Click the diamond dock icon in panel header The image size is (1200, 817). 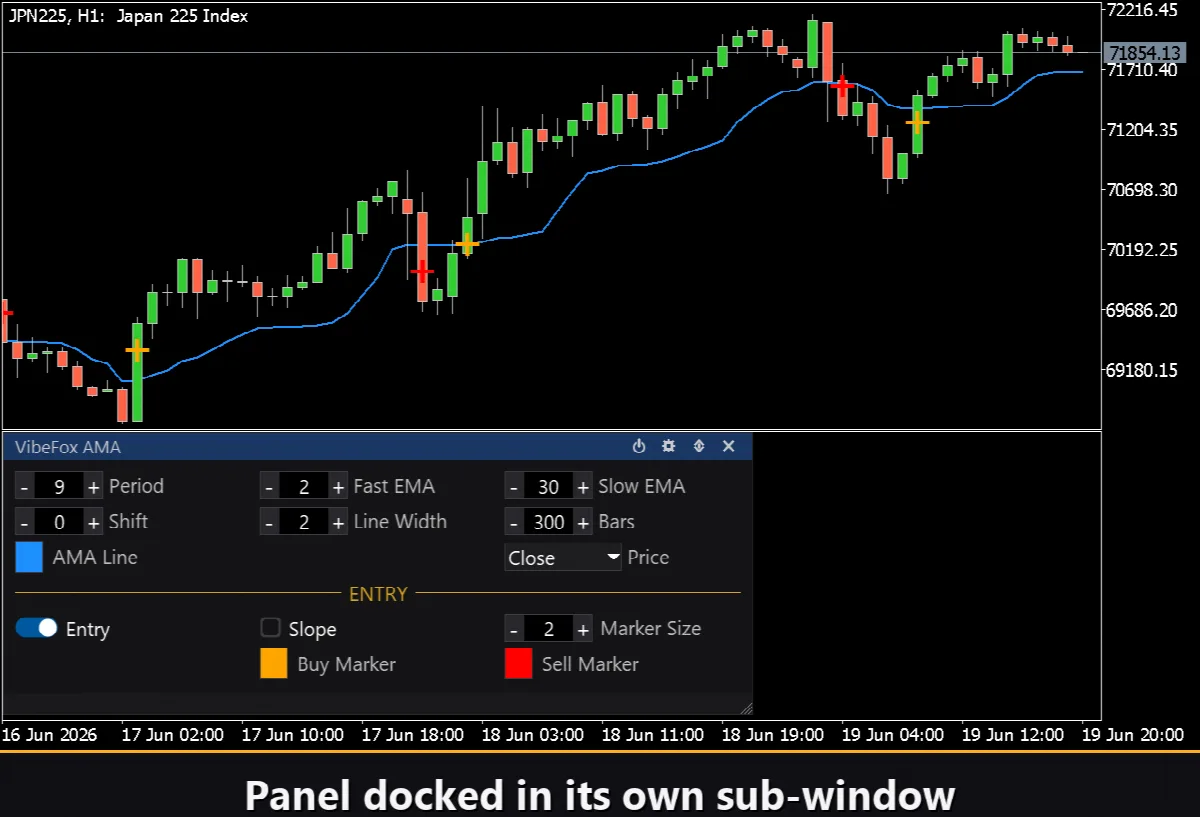[699, 447]
